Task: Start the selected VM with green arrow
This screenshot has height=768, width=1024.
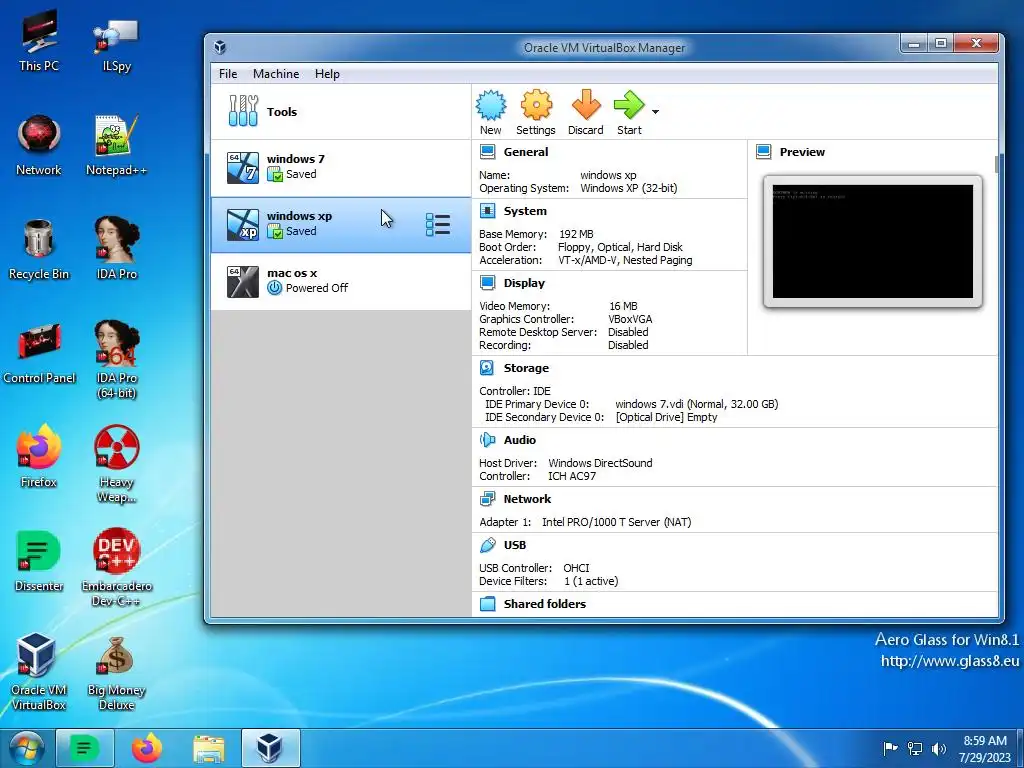Action: pos(629,105)
